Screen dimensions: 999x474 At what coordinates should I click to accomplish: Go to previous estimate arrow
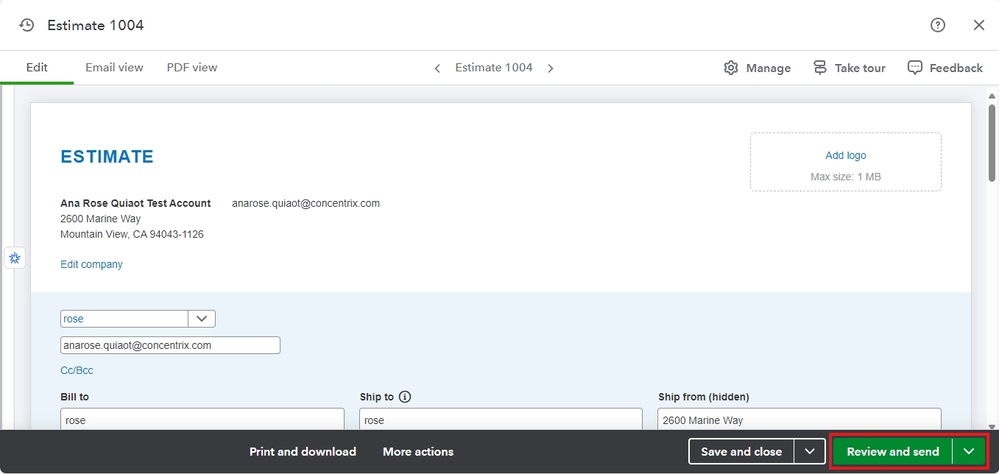pyautogui.click(x=437, y=68)
